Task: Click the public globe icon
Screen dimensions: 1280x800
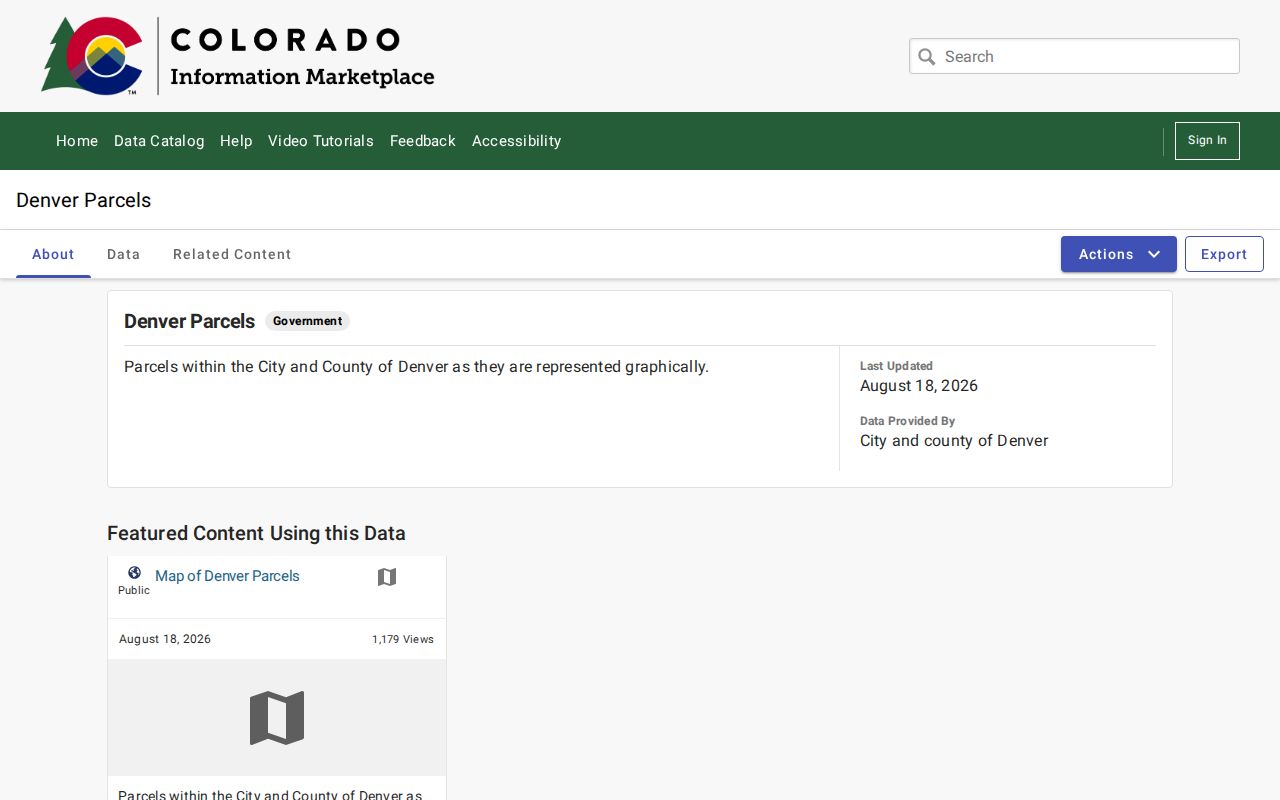Action: tap(134, 573)
